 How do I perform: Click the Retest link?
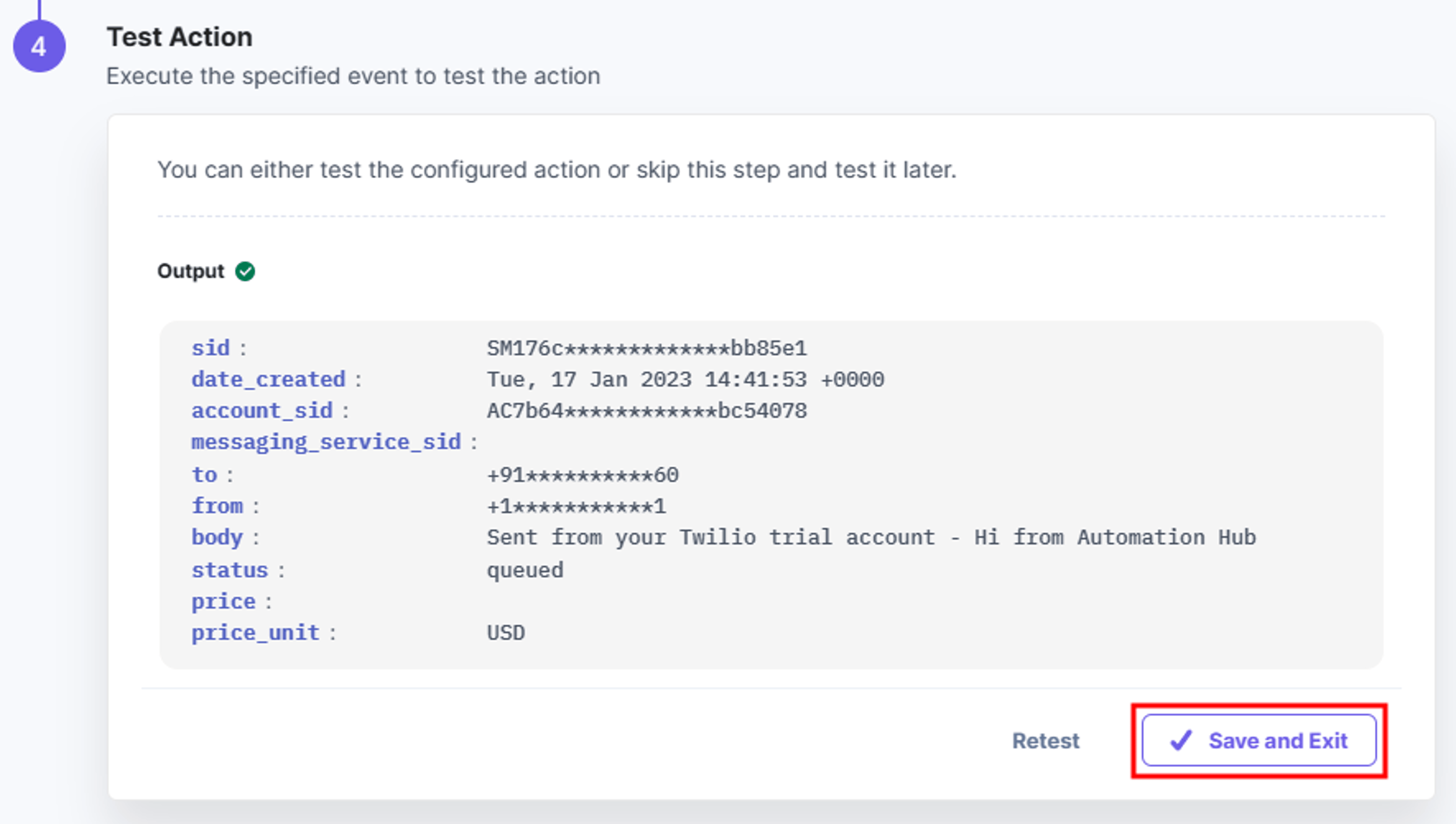1046,741
